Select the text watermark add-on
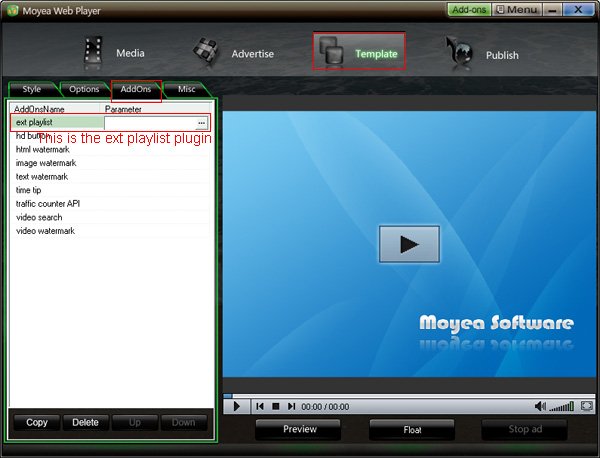The height and width of the screenshot is (458, 600). [x=110, y=176]
